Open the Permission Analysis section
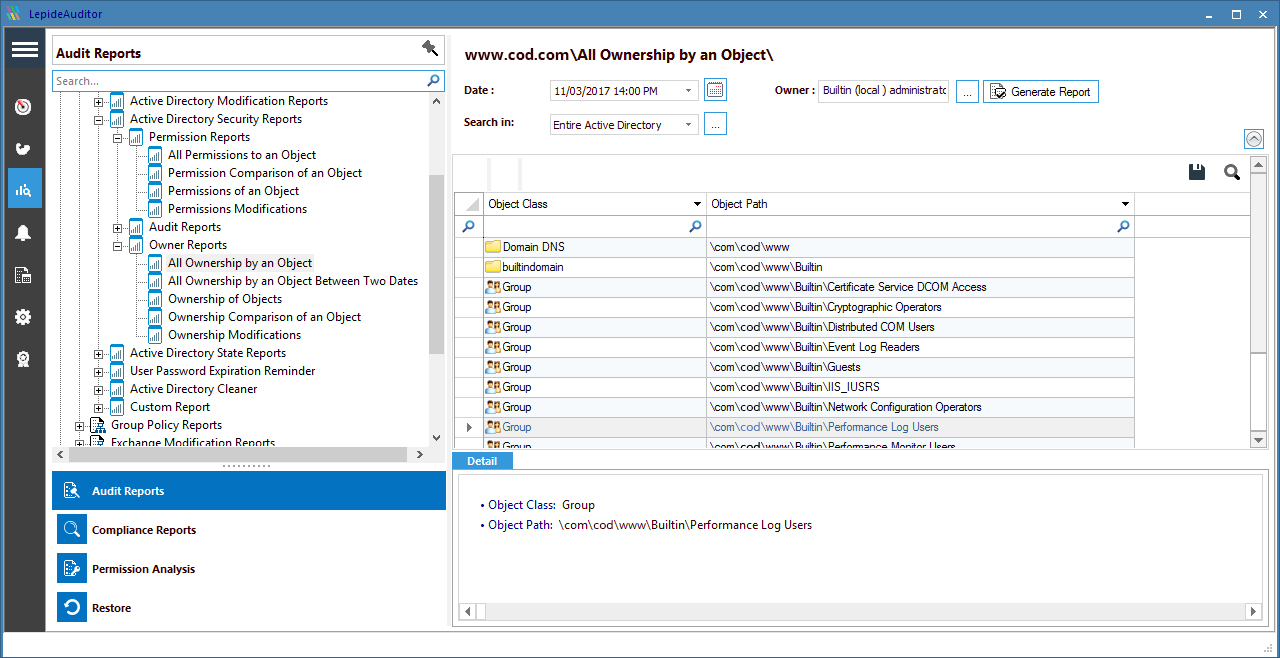Viewport: 1280px width, 658px height. click(249, 569)
